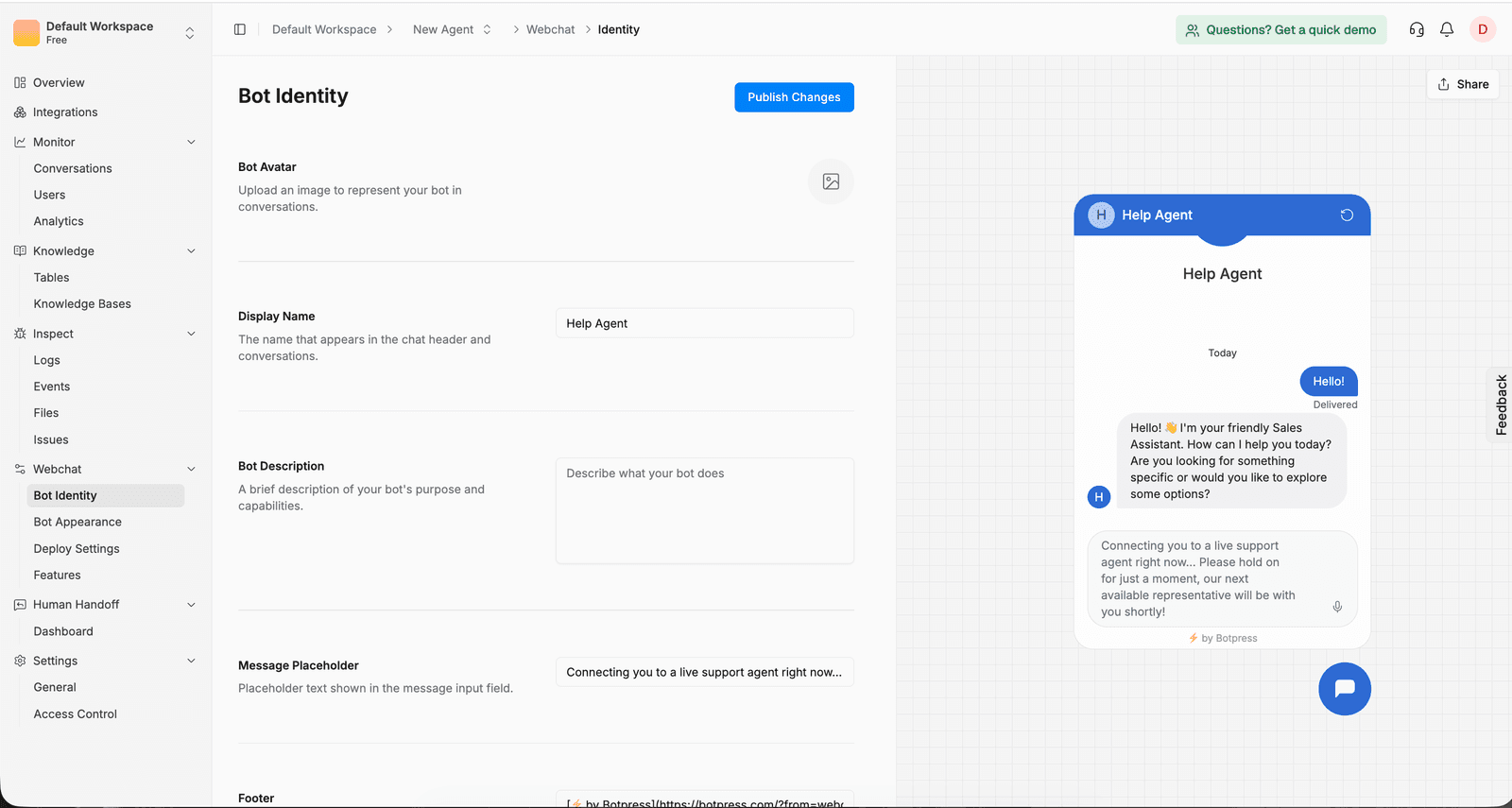Image resolution: width=1512 pixels, height=808 pixels.
Task: Collapse the Knowledge section chevron
Action: (191, 250)
